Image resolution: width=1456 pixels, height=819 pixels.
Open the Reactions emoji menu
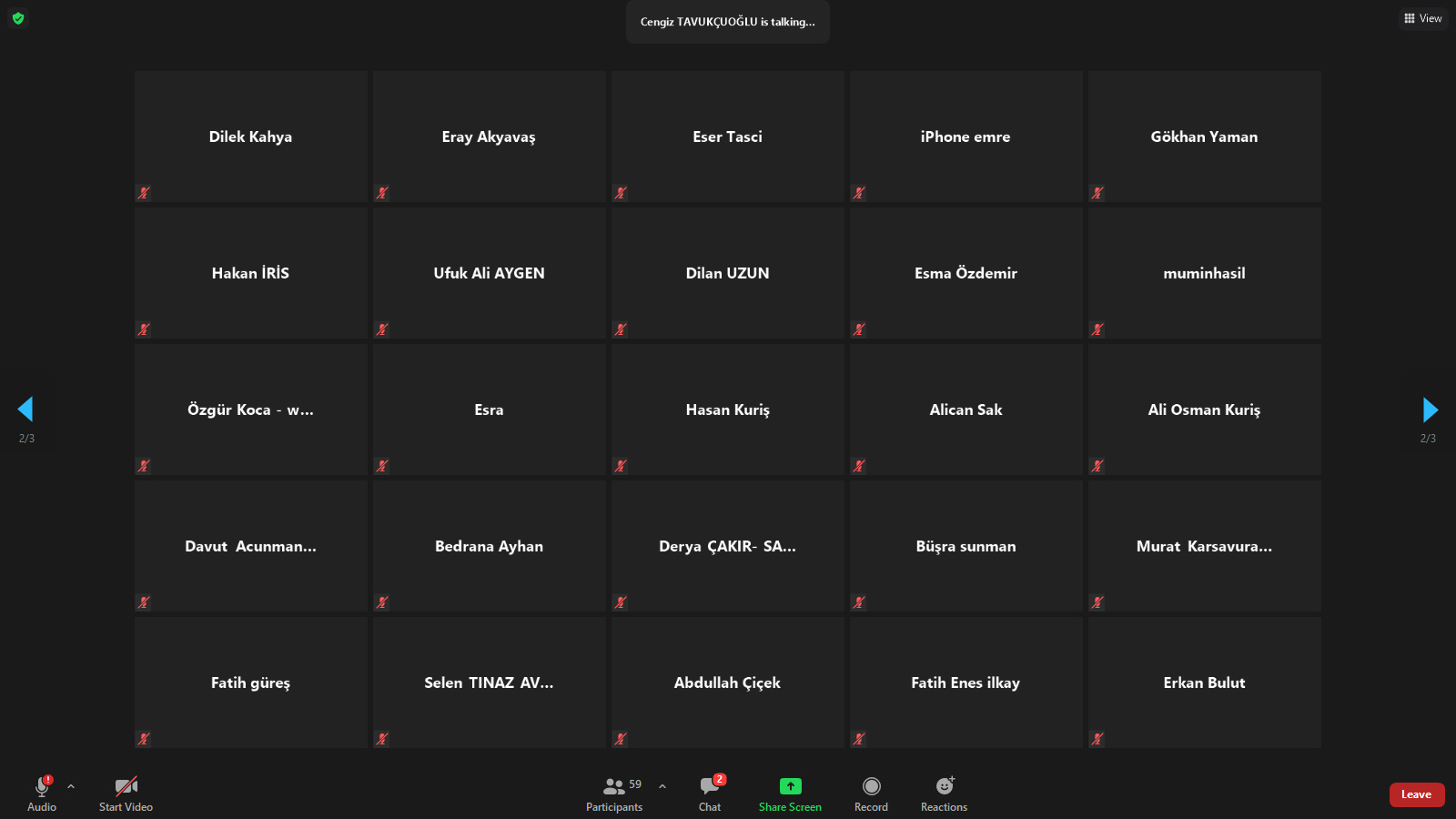click(x=944, y=786)
